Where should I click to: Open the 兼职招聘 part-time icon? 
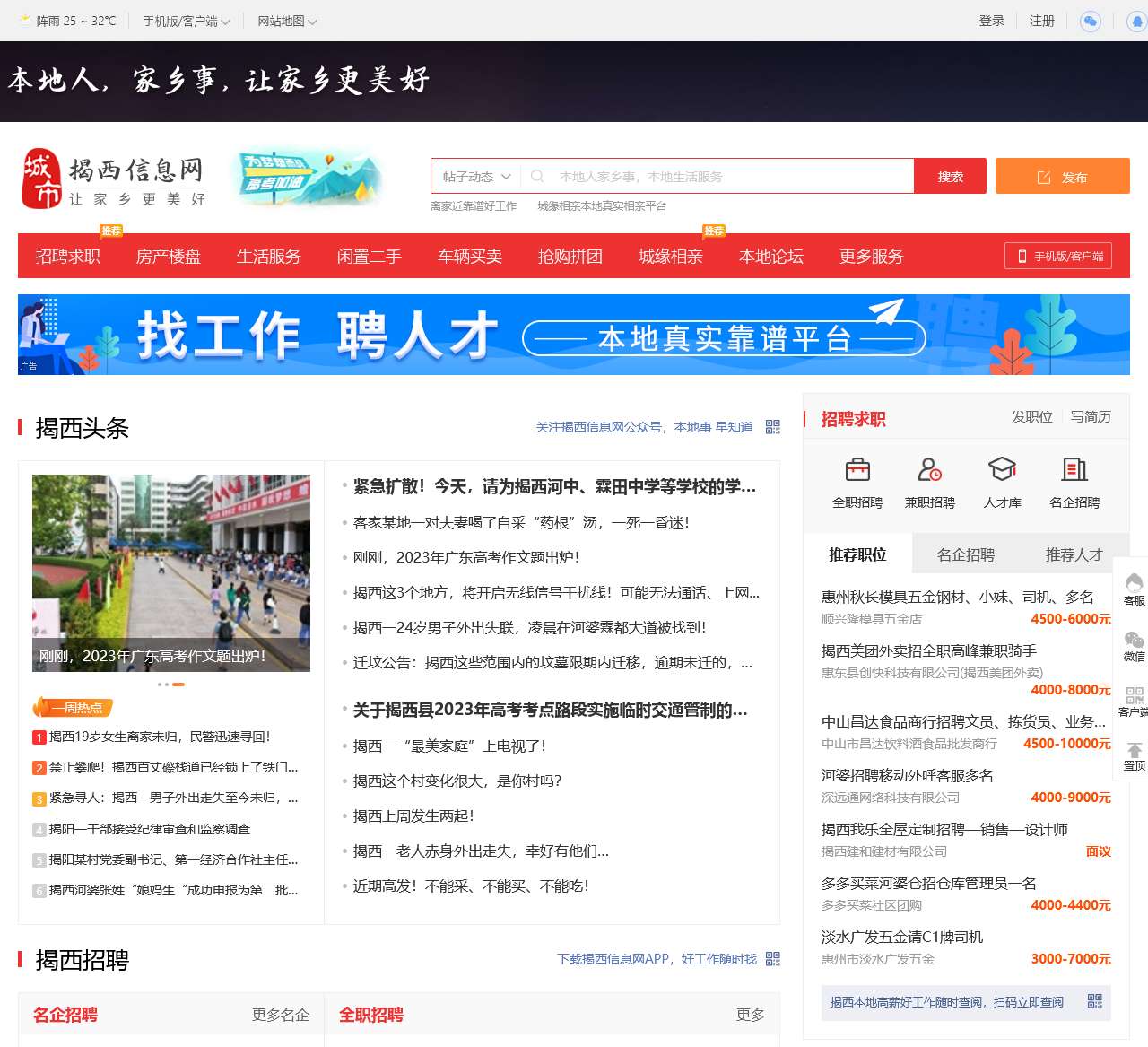coord(929,469)
